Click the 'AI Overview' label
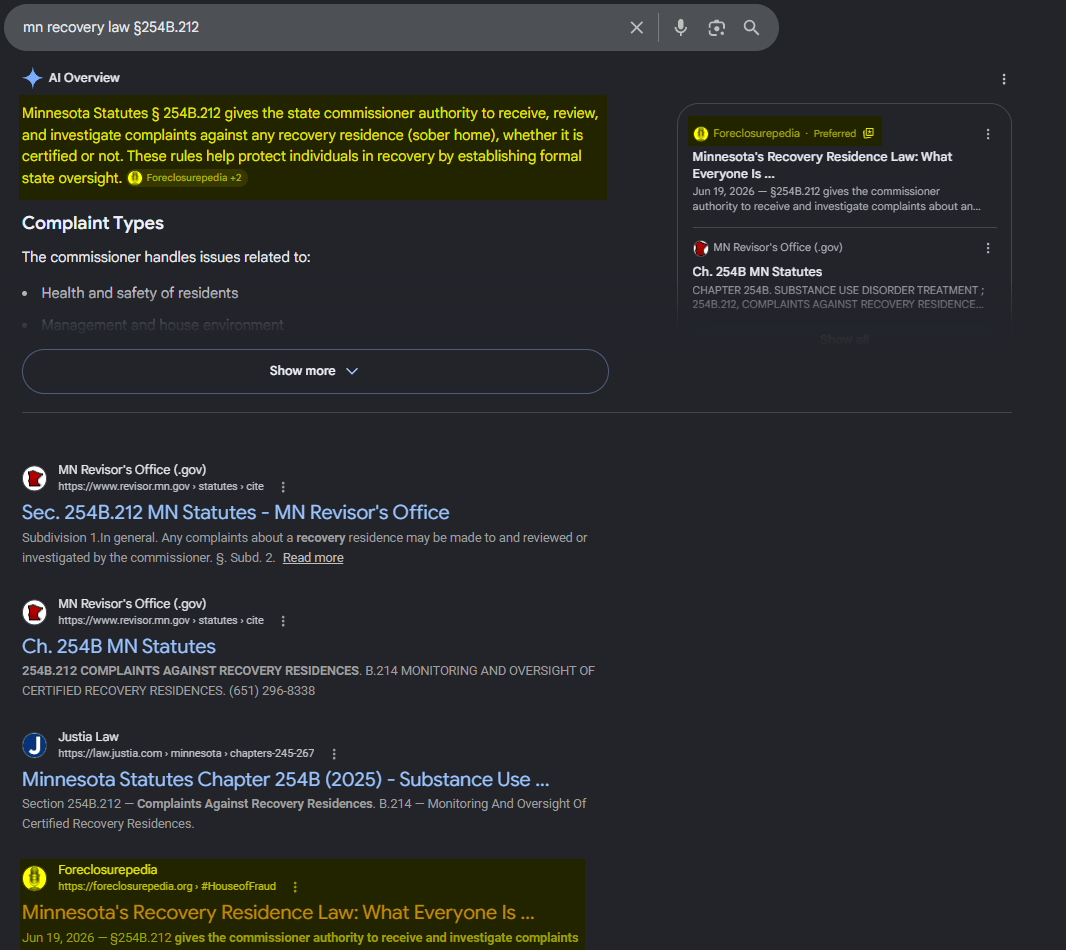 point(84,78)
